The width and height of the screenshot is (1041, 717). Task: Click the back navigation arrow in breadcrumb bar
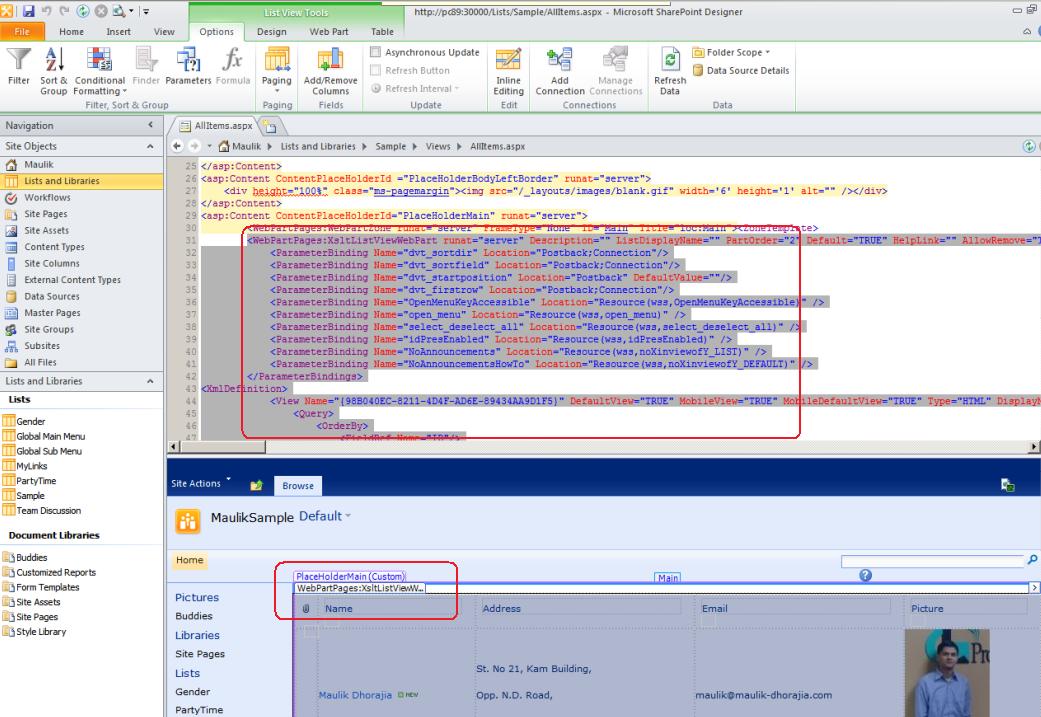(177, 146)
